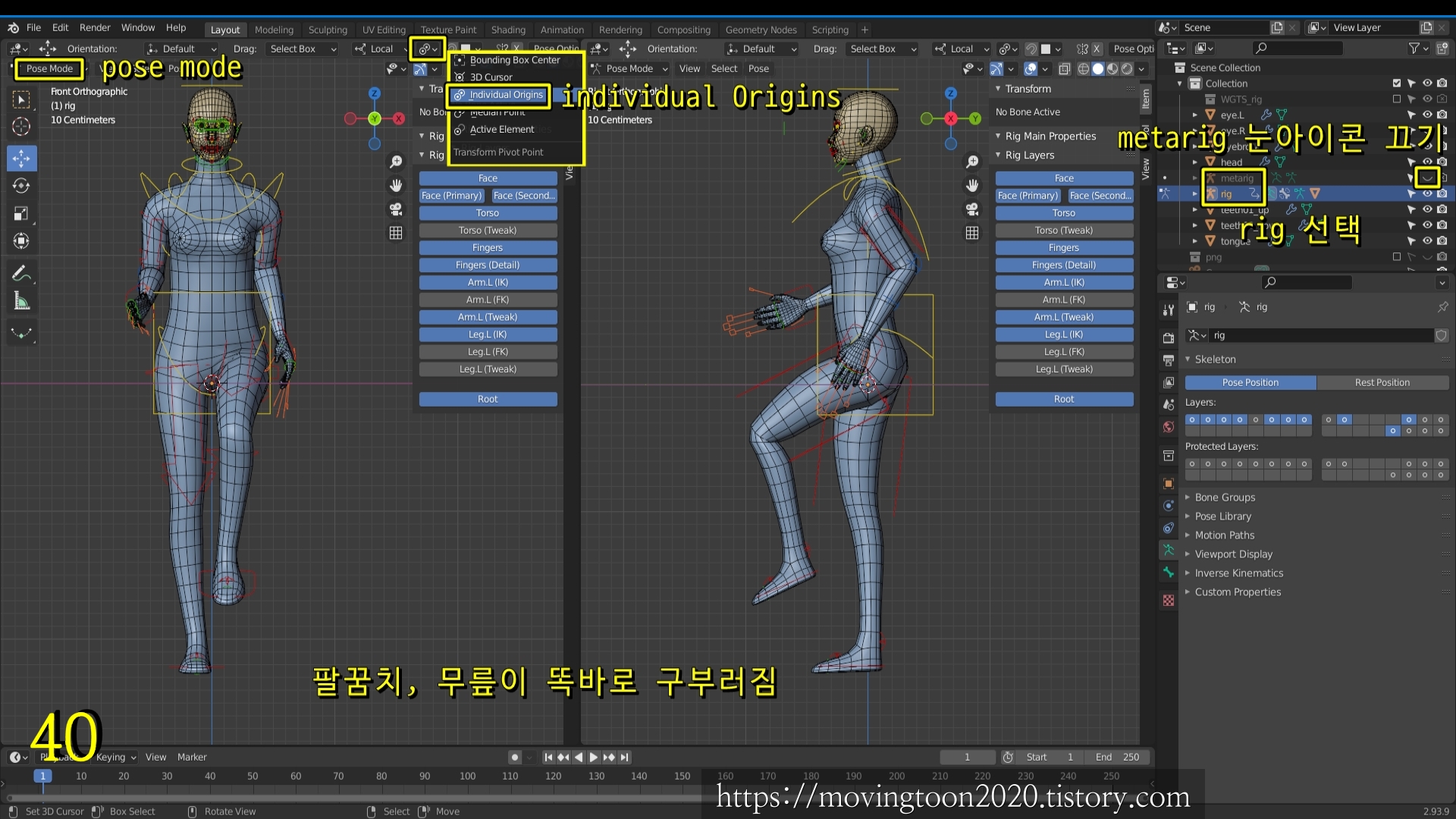Screen dimensions: 1456x819
Task: Expand metarig tree item in outliner
Action: coord(1194,178)
